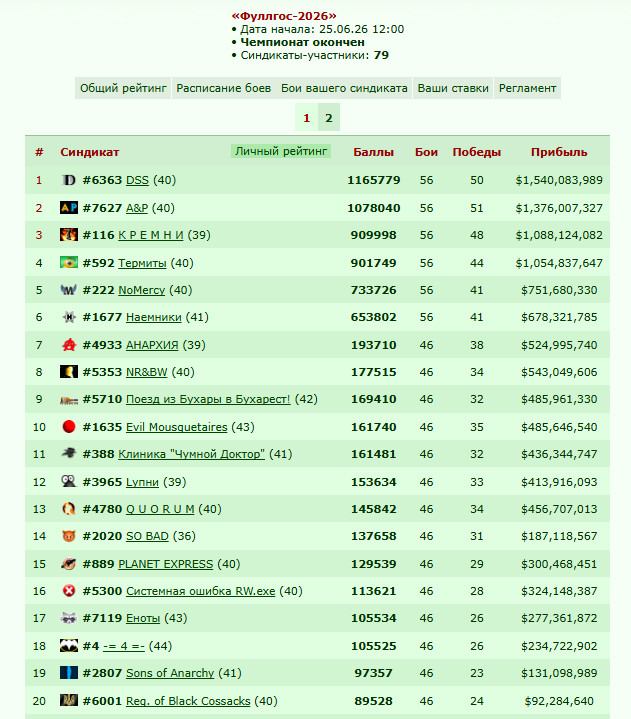The width and height of the screenshot is (631, 719).
Task: Open the К Р Е М Н И syndicate link
Action: coord(151,235)
